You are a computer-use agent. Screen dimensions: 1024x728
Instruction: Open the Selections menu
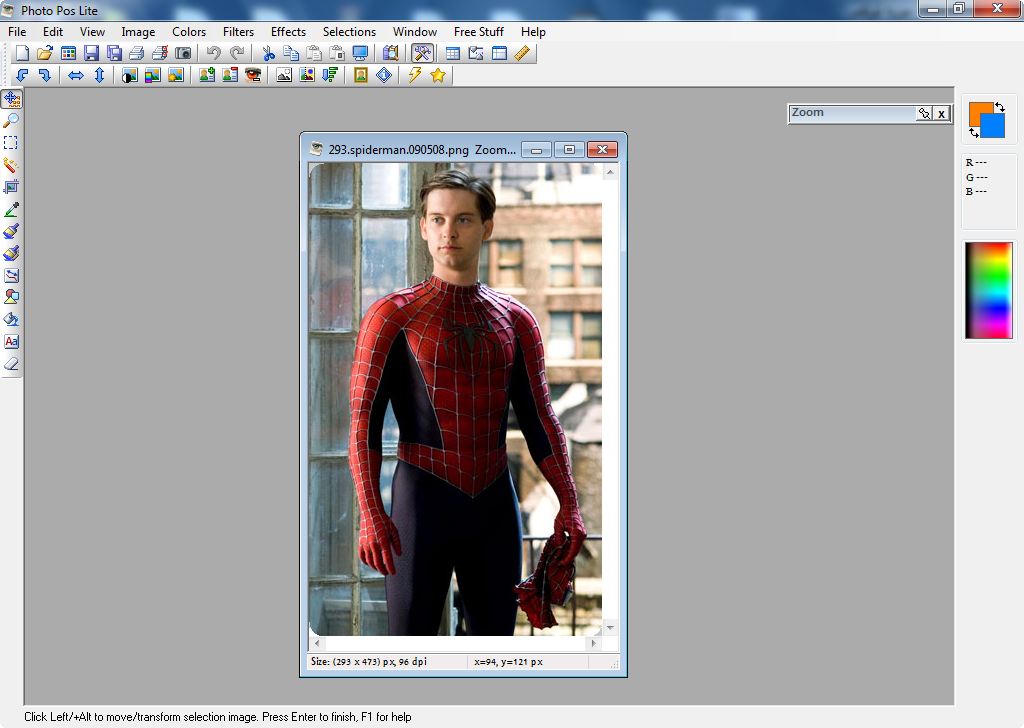click(349, 31)
